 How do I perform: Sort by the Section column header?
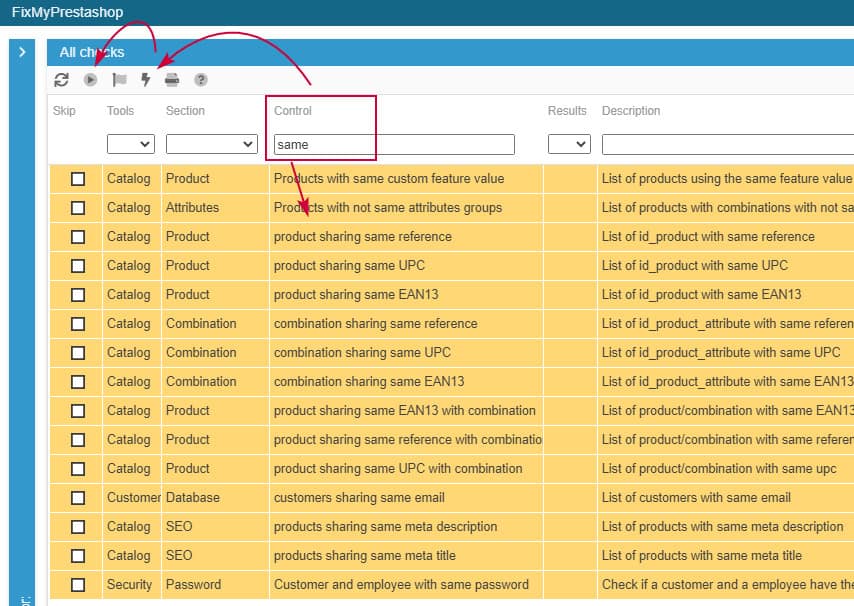185,111
